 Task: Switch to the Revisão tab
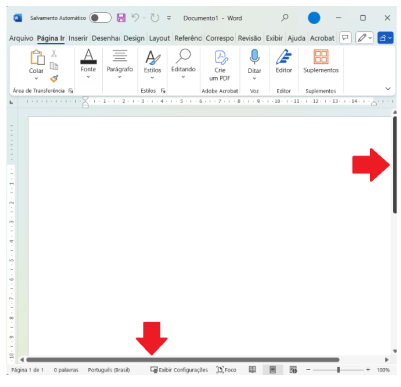249,38
